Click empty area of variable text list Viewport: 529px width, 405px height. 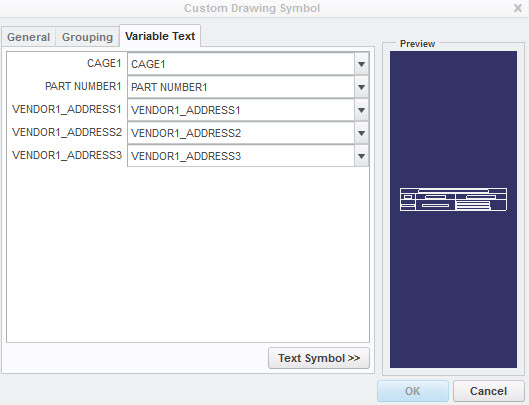[x=188, y=253]
